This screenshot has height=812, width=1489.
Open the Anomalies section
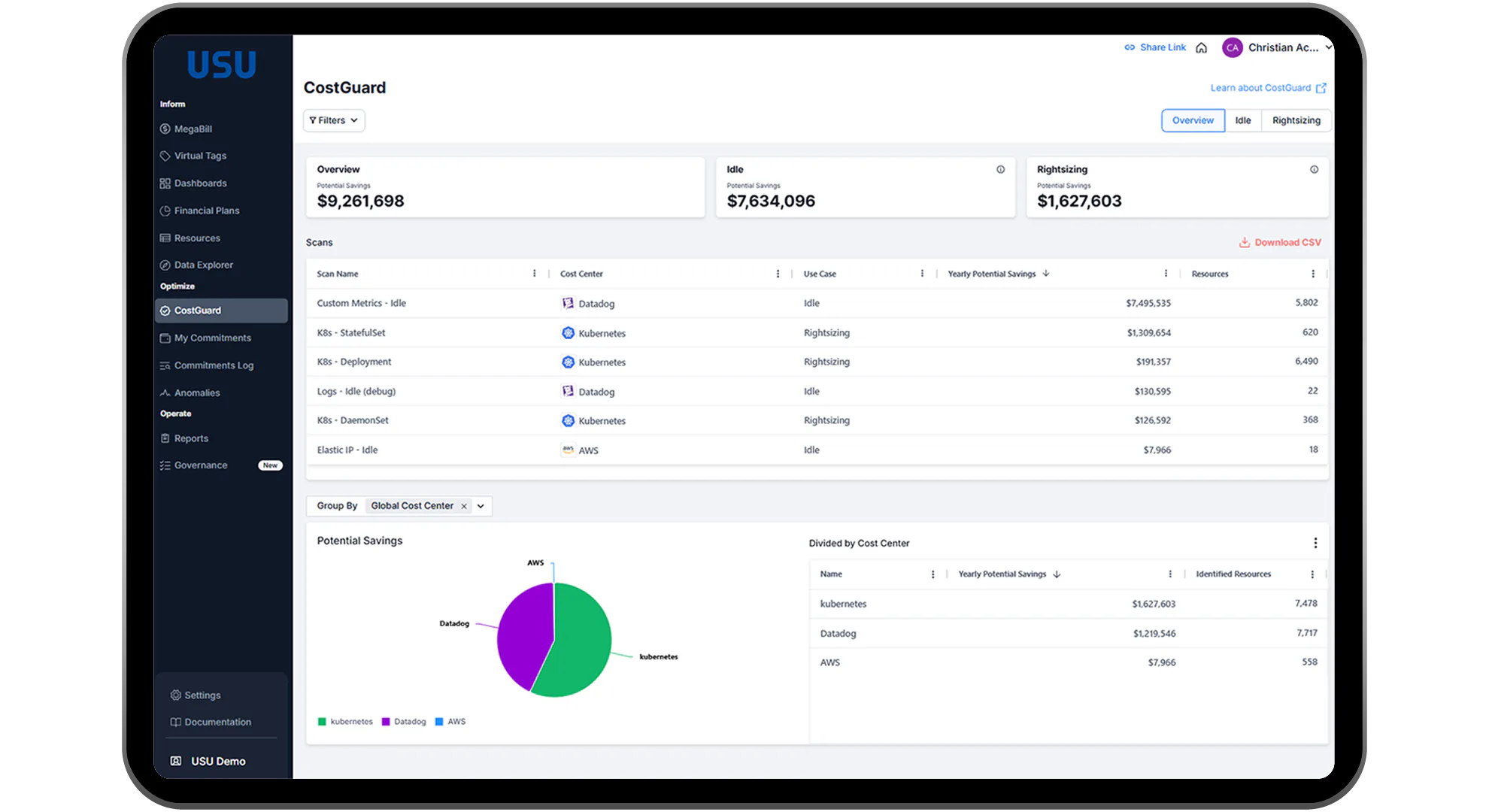click(197, 392)
